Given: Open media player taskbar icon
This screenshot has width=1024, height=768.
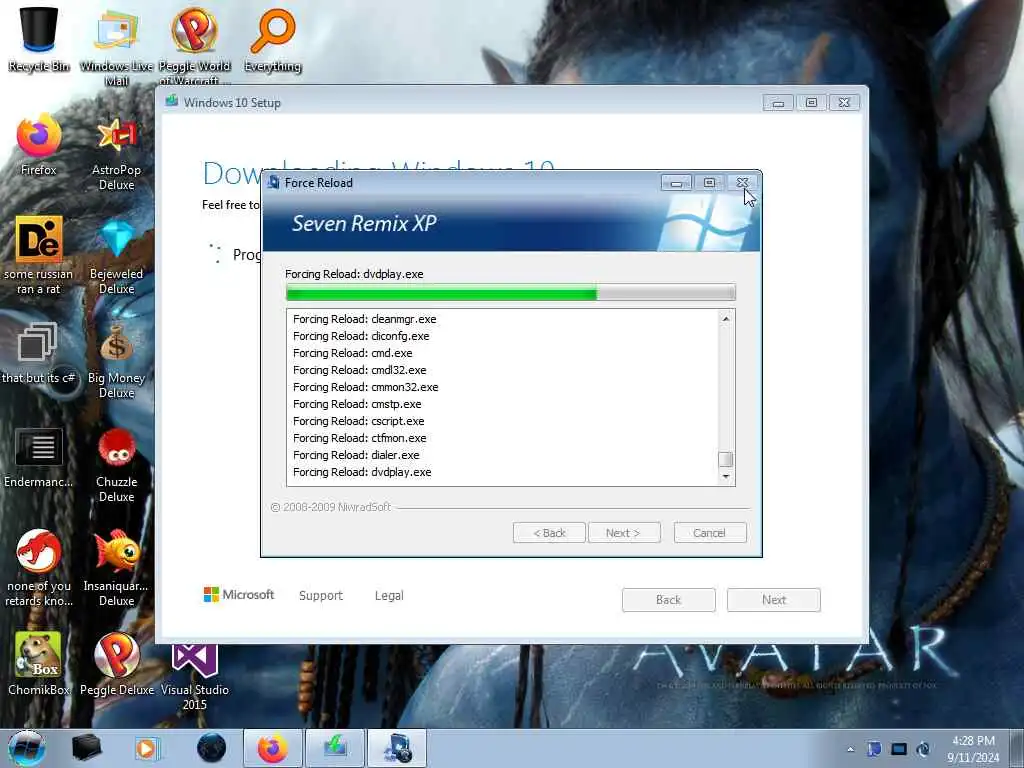Looking at the screenshot, I should tap(146, 748).
